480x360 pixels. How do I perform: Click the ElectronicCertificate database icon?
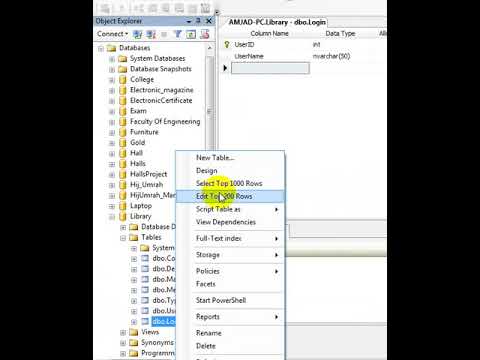tap(123, 101)
